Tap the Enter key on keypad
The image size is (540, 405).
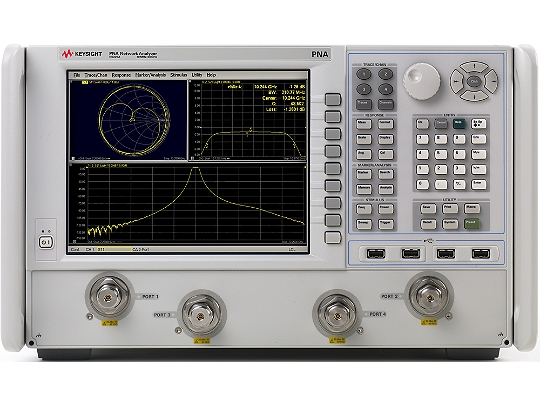click(x=478, y=184)
